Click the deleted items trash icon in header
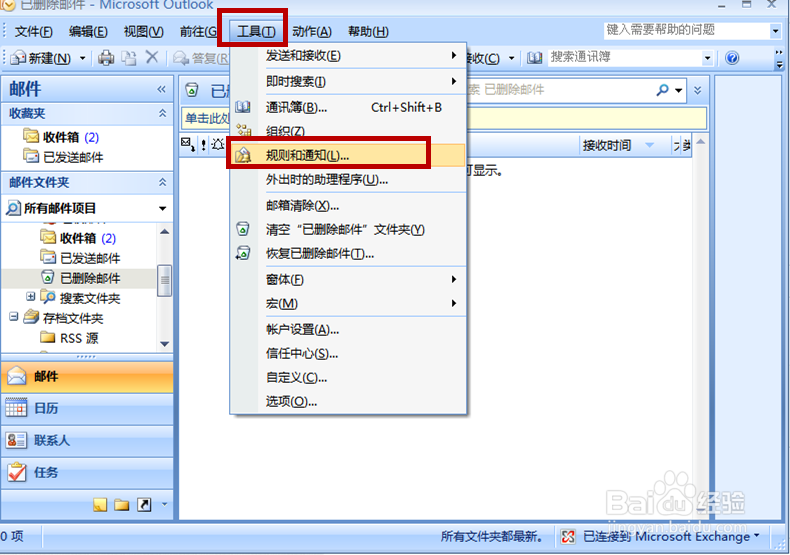 [x=191, y=90]
